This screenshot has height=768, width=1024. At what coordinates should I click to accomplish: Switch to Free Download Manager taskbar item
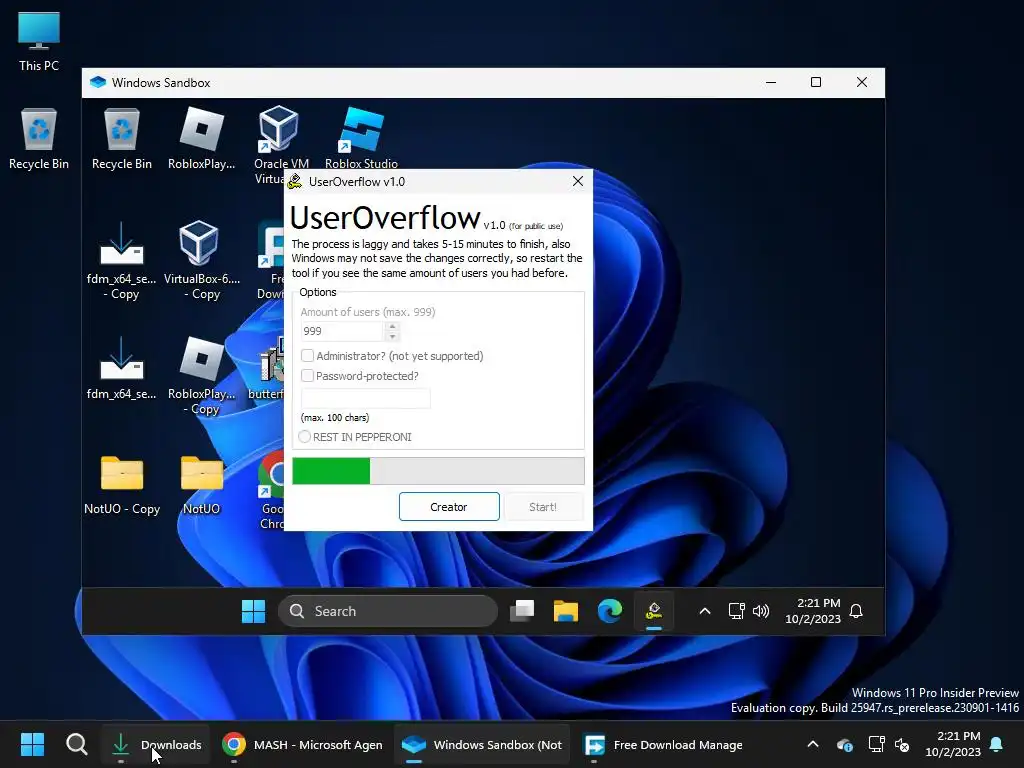point(662,744)
